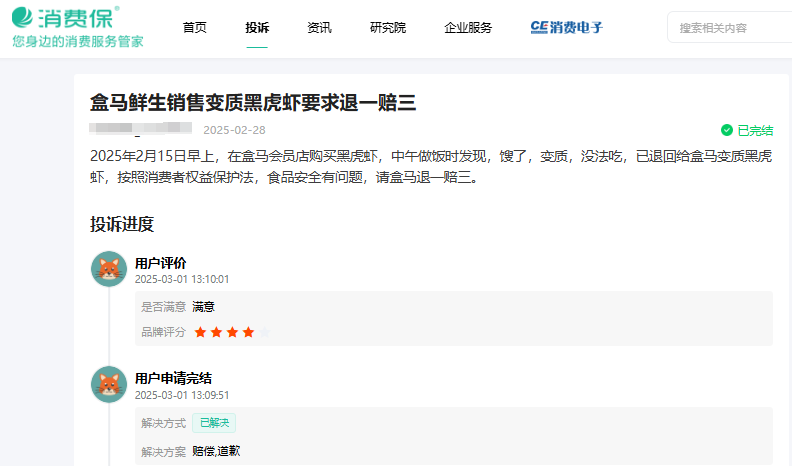Click the timestamp 2025-03-01 13:10:01
The height and width of the screenshot is (466, 792).
point(182,279)
